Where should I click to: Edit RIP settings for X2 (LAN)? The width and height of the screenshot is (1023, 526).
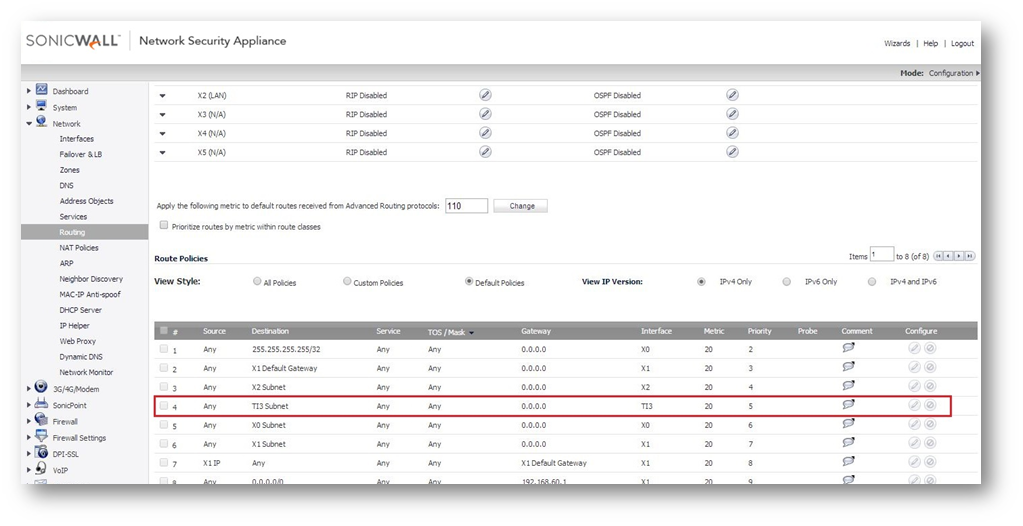485,95
